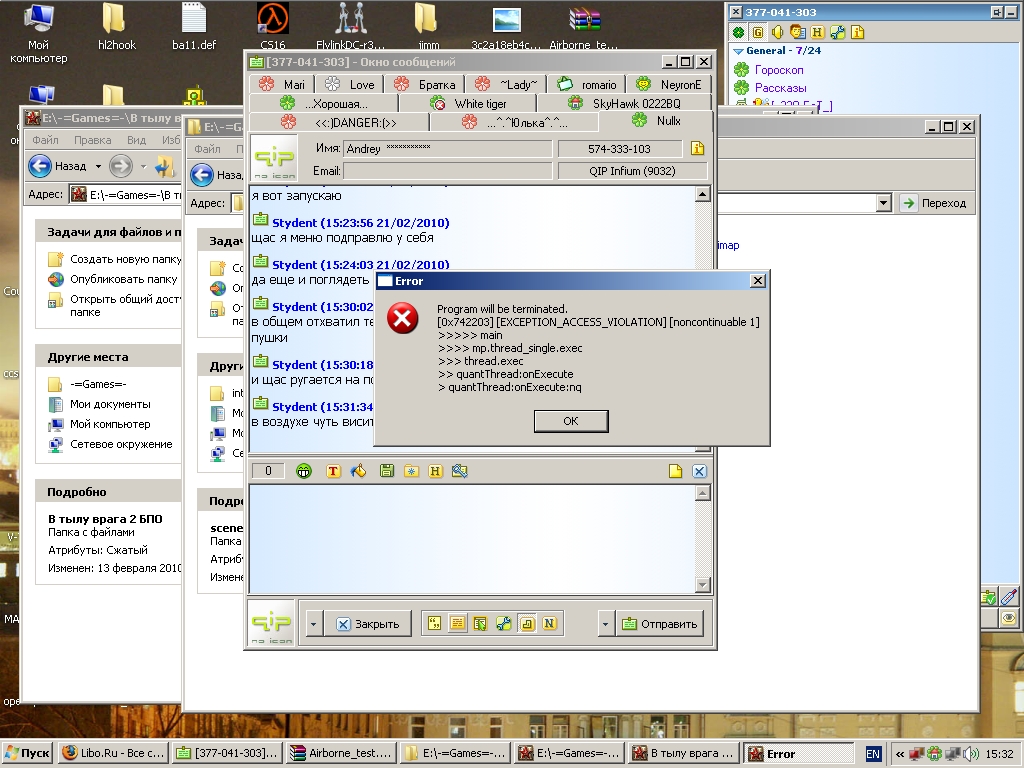Click the chat history scrollbar up arrow

[x=703, y=194]
